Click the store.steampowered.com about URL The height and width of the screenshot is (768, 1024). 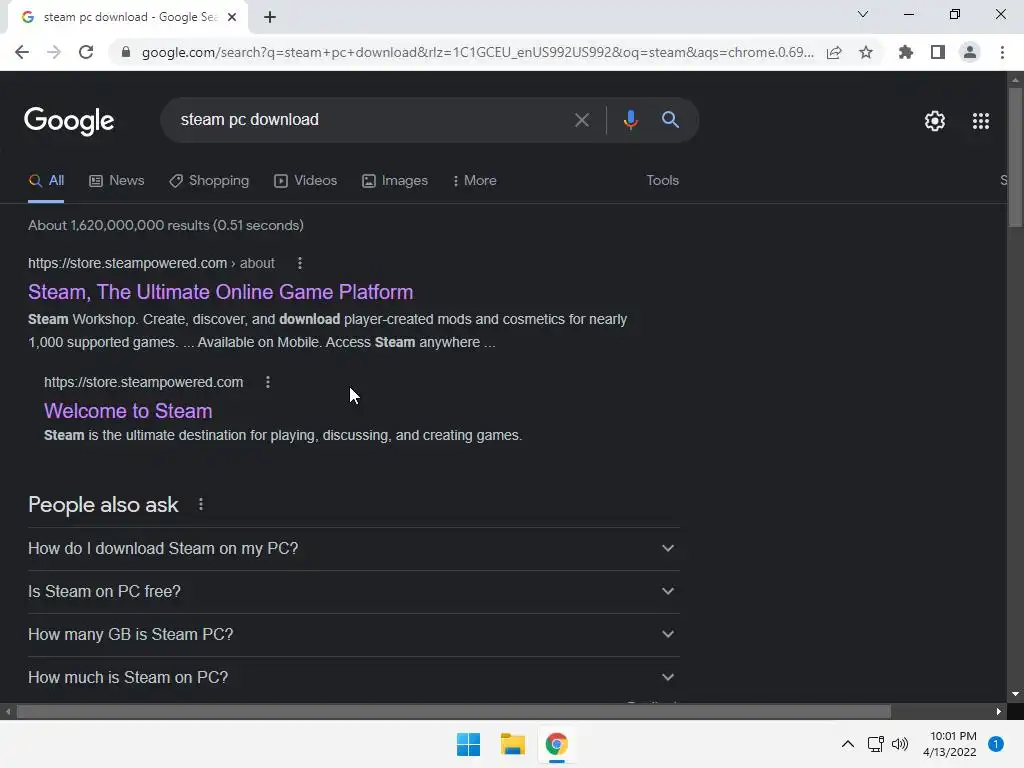click(x=152, y=263)
